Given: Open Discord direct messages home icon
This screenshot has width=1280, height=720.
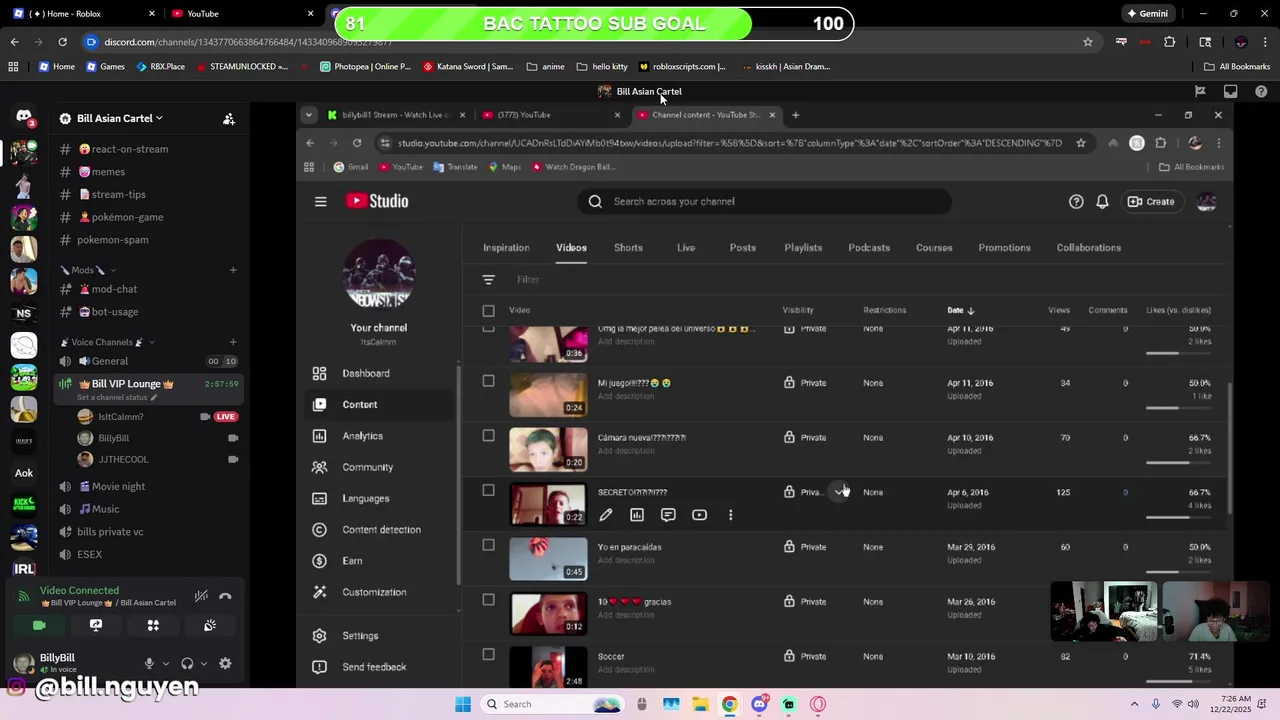Looking at the screenshot, I should click(x=24, y=117).
